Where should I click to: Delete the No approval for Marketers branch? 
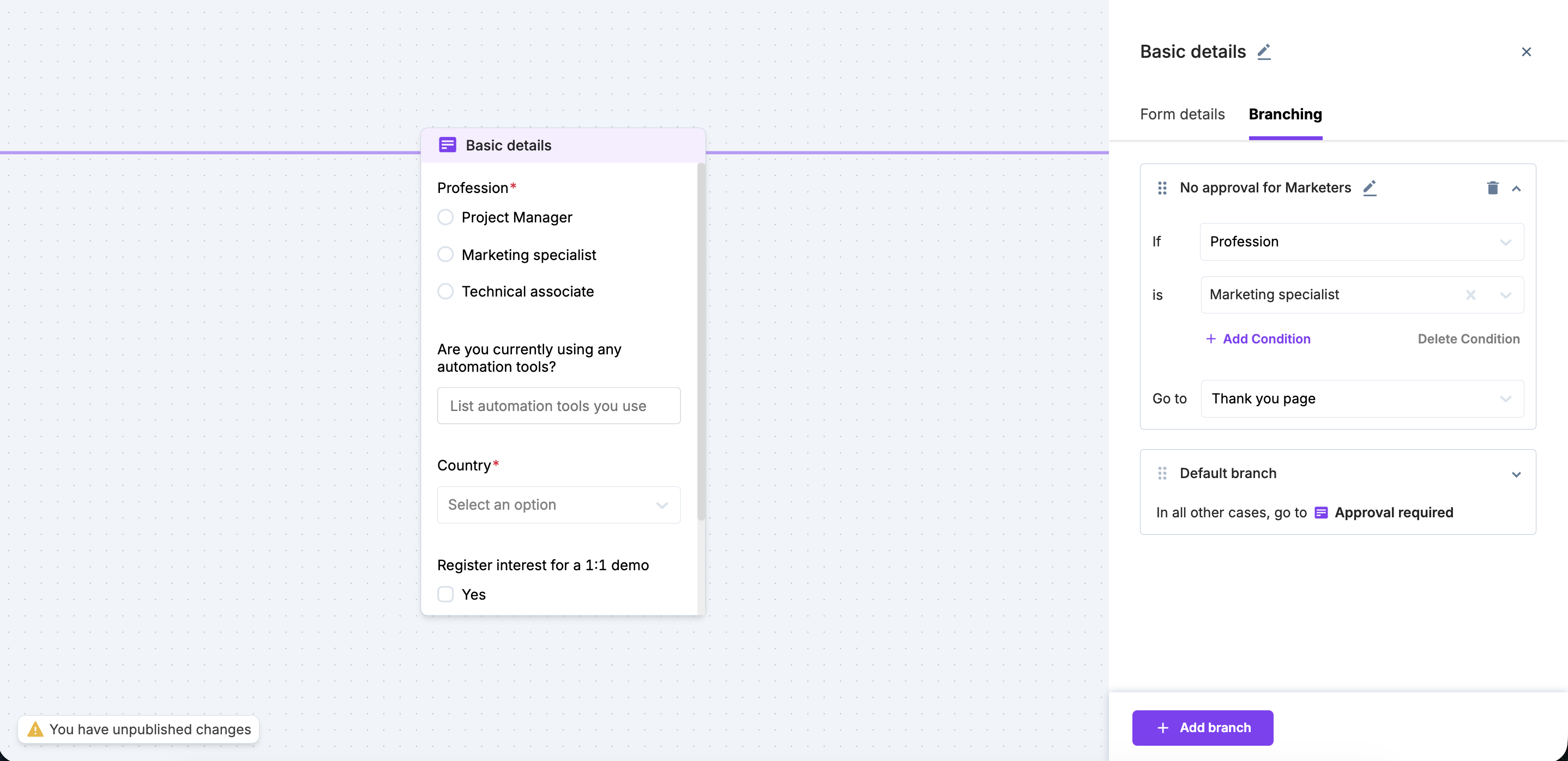[1493, 188]
